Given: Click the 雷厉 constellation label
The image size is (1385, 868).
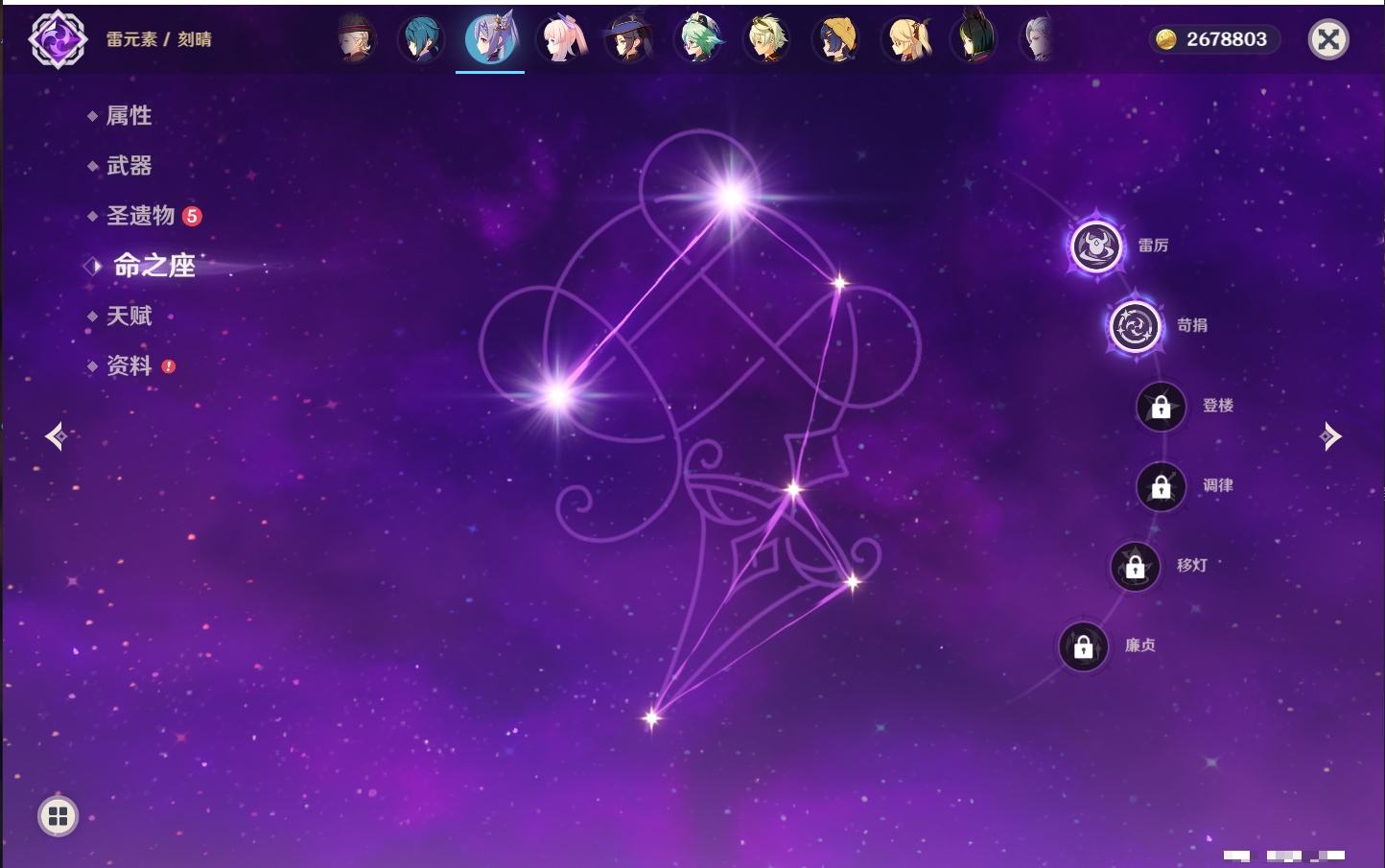Looking at the screenshot, I should point(1153,246).
